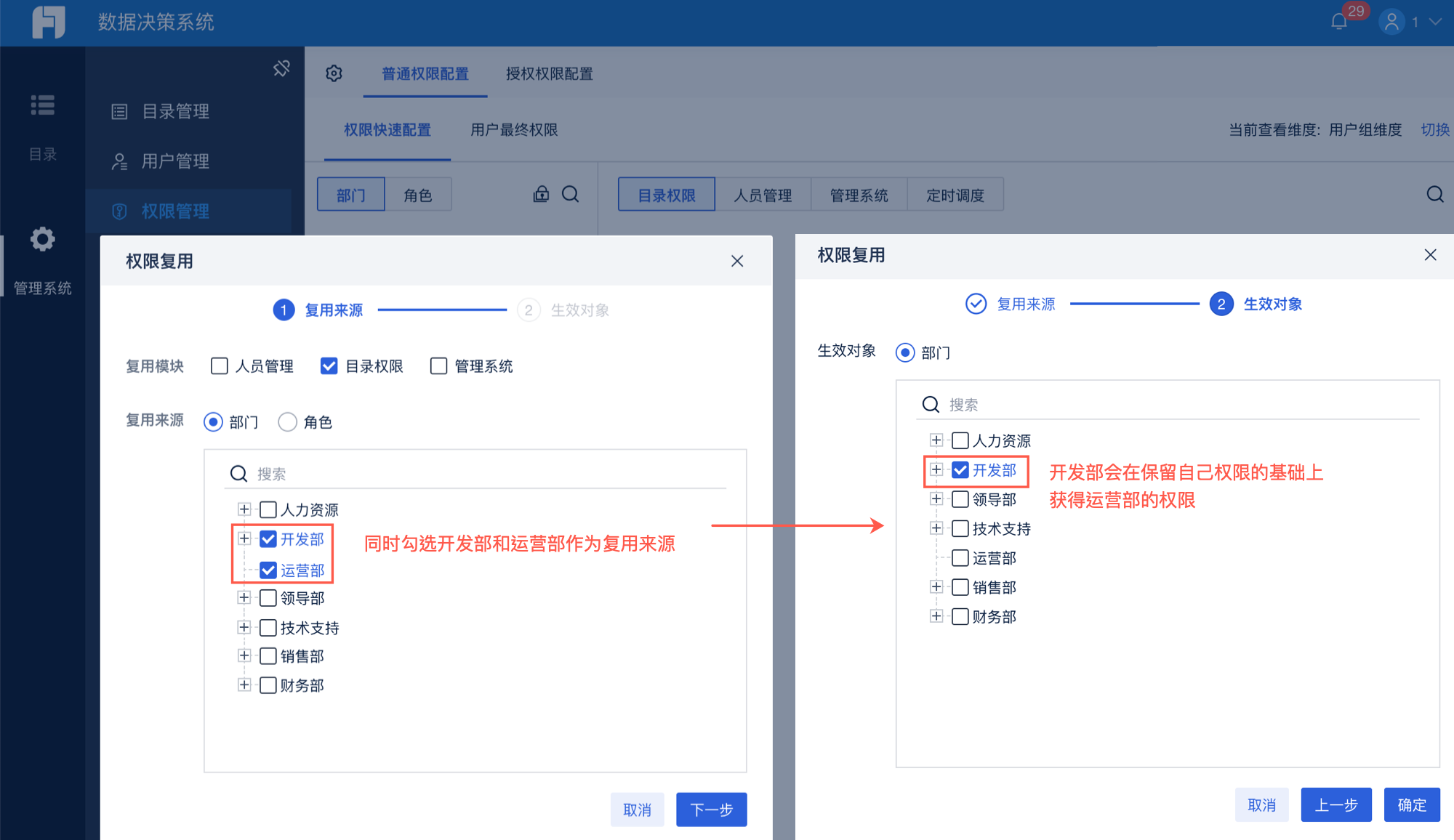Click search icon next to lock icon

(571, 194)
